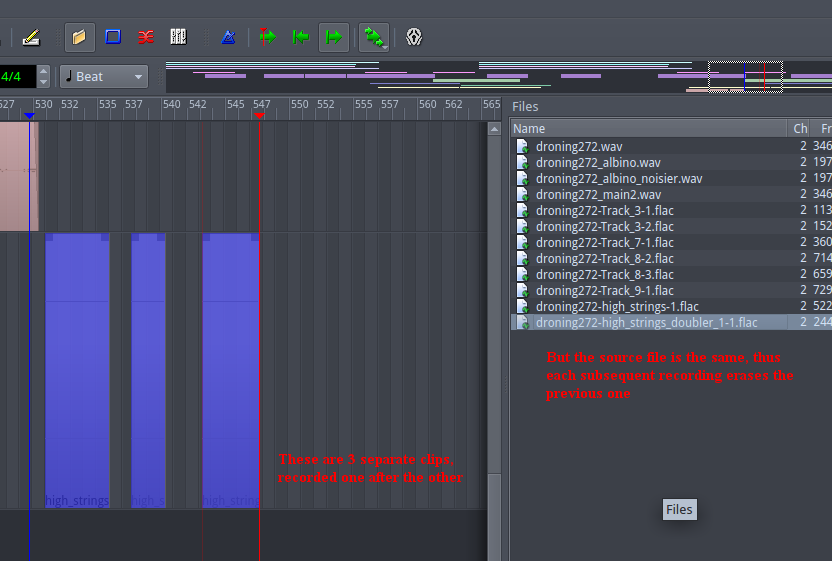
Task: Toggle the highlighted right-pointing green arrow button
Action: [334, 37]
